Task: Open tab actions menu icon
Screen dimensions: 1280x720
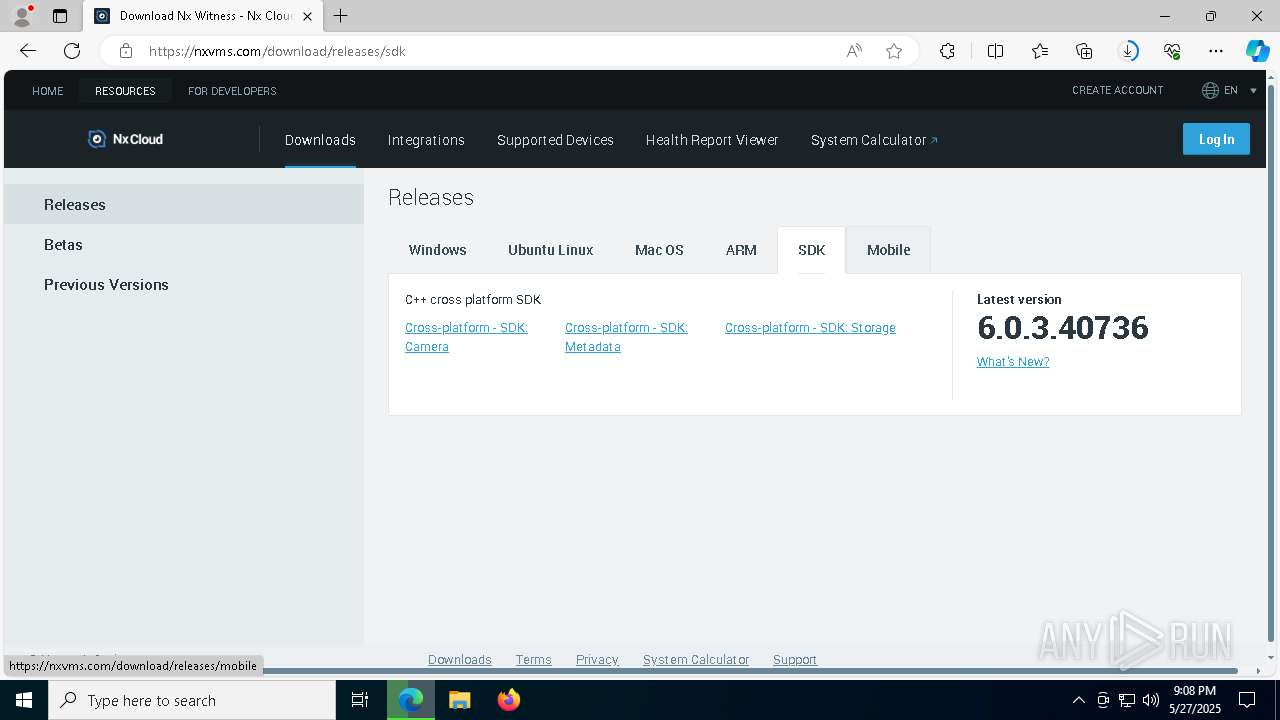Action: [x=60, y=16]
